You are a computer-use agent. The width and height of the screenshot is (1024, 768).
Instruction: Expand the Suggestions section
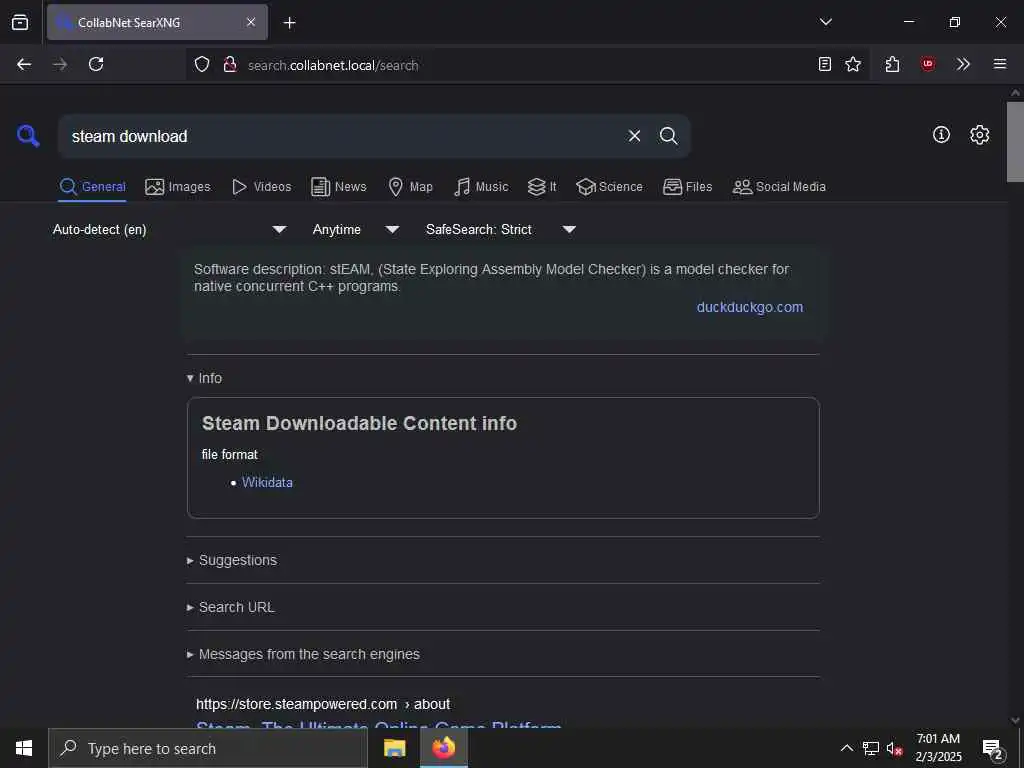[x=232, y=560]
